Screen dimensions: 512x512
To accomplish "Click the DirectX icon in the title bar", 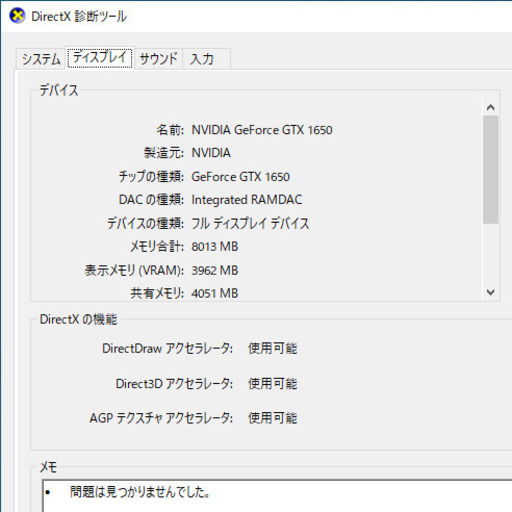I will click(x=17, y=16).
